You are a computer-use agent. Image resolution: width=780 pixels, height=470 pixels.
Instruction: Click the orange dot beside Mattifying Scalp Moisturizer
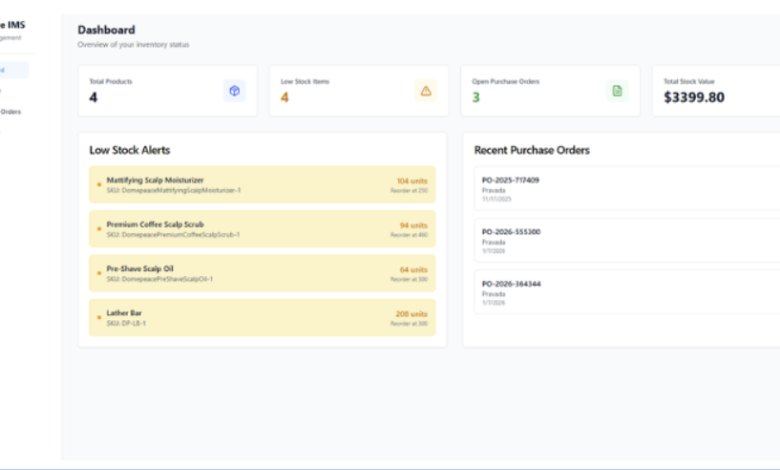tap(98, 184)
